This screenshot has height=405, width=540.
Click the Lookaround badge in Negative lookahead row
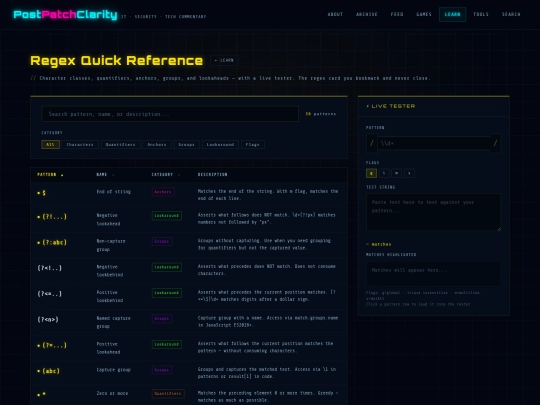click(x=167, y=216)
